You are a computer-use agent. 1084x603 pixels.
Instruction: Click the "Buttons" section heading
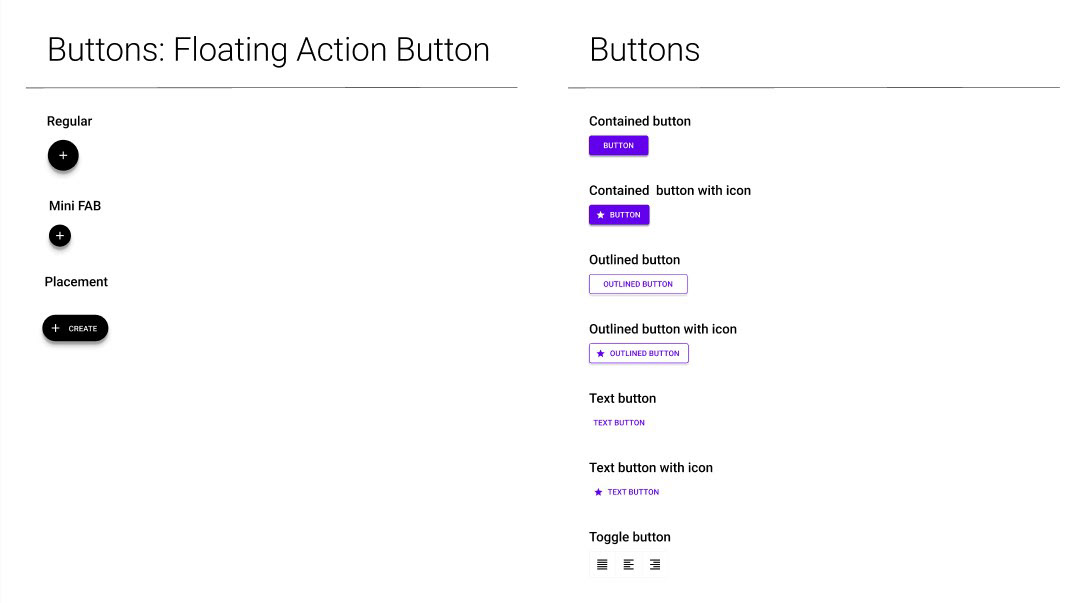pyautogui.click(x=644, y=50)
